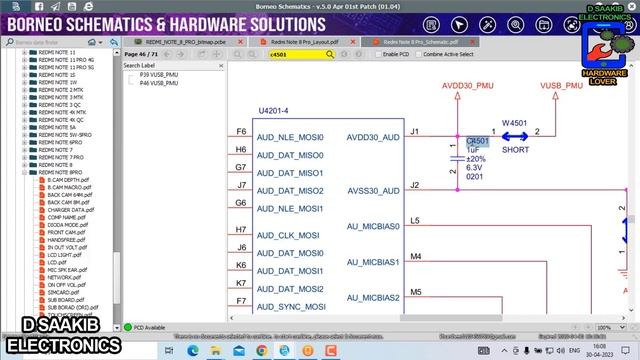Collapse REDMI NOTE 8PRO folder
Image resolution: width=640 pixels, height=360 pixels.
tap(24, 172)
